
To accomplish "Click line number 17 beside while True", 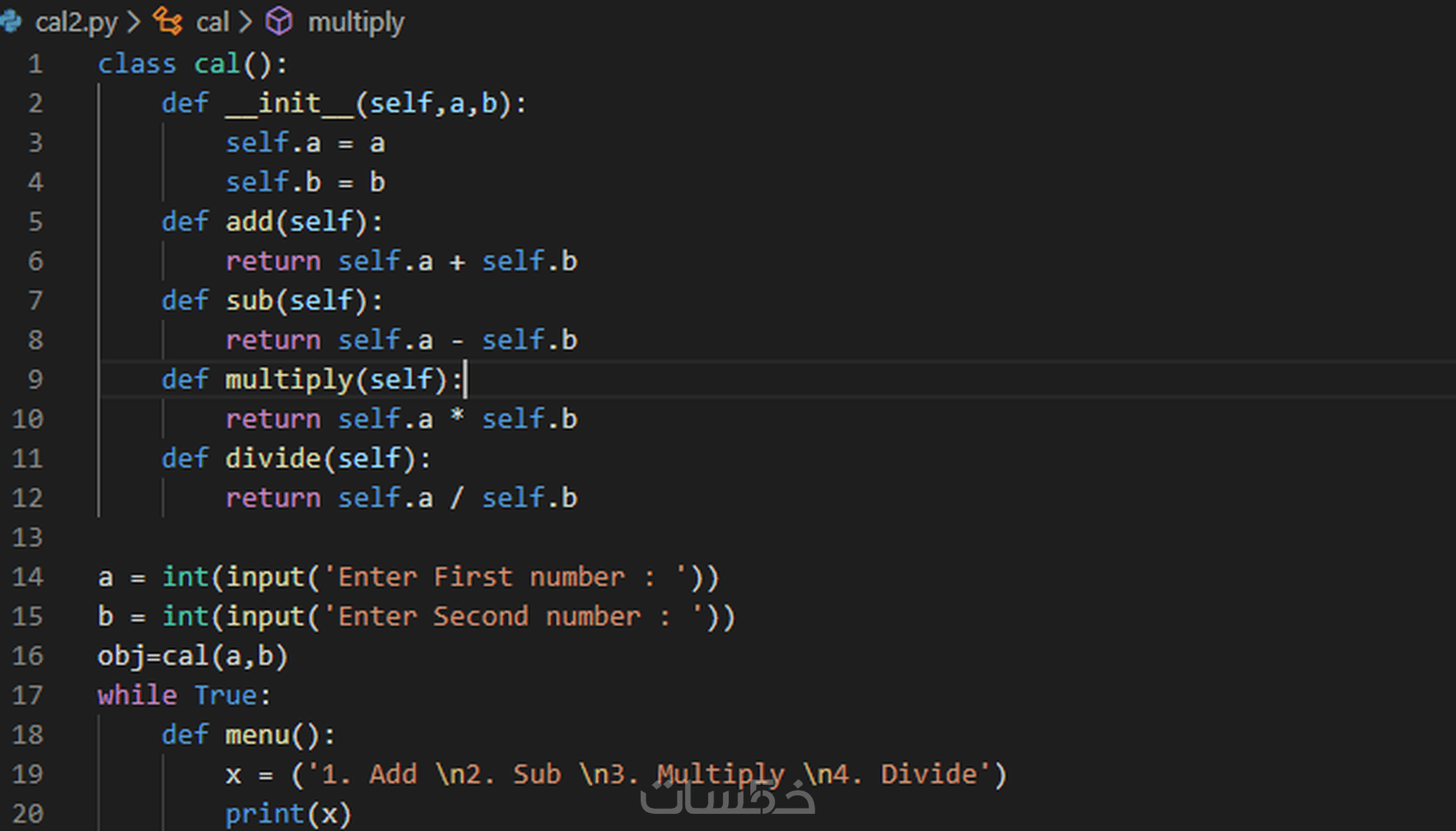I will (27, 695).
